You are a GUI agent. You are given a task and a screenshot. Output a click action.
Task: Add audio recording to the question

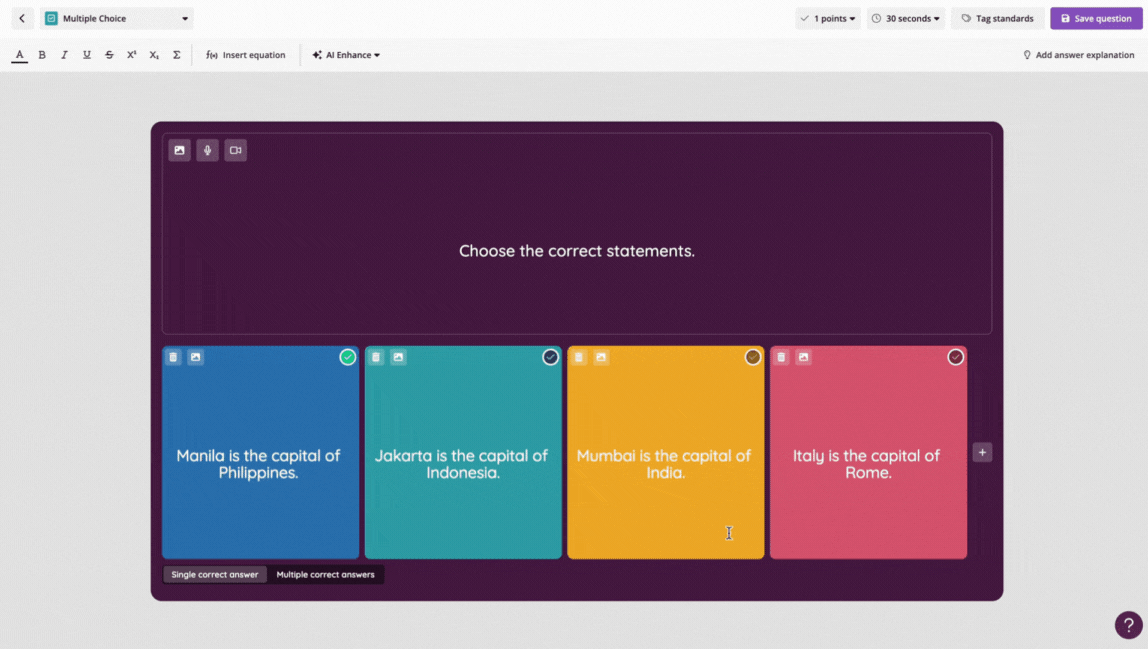pos(207,150)
